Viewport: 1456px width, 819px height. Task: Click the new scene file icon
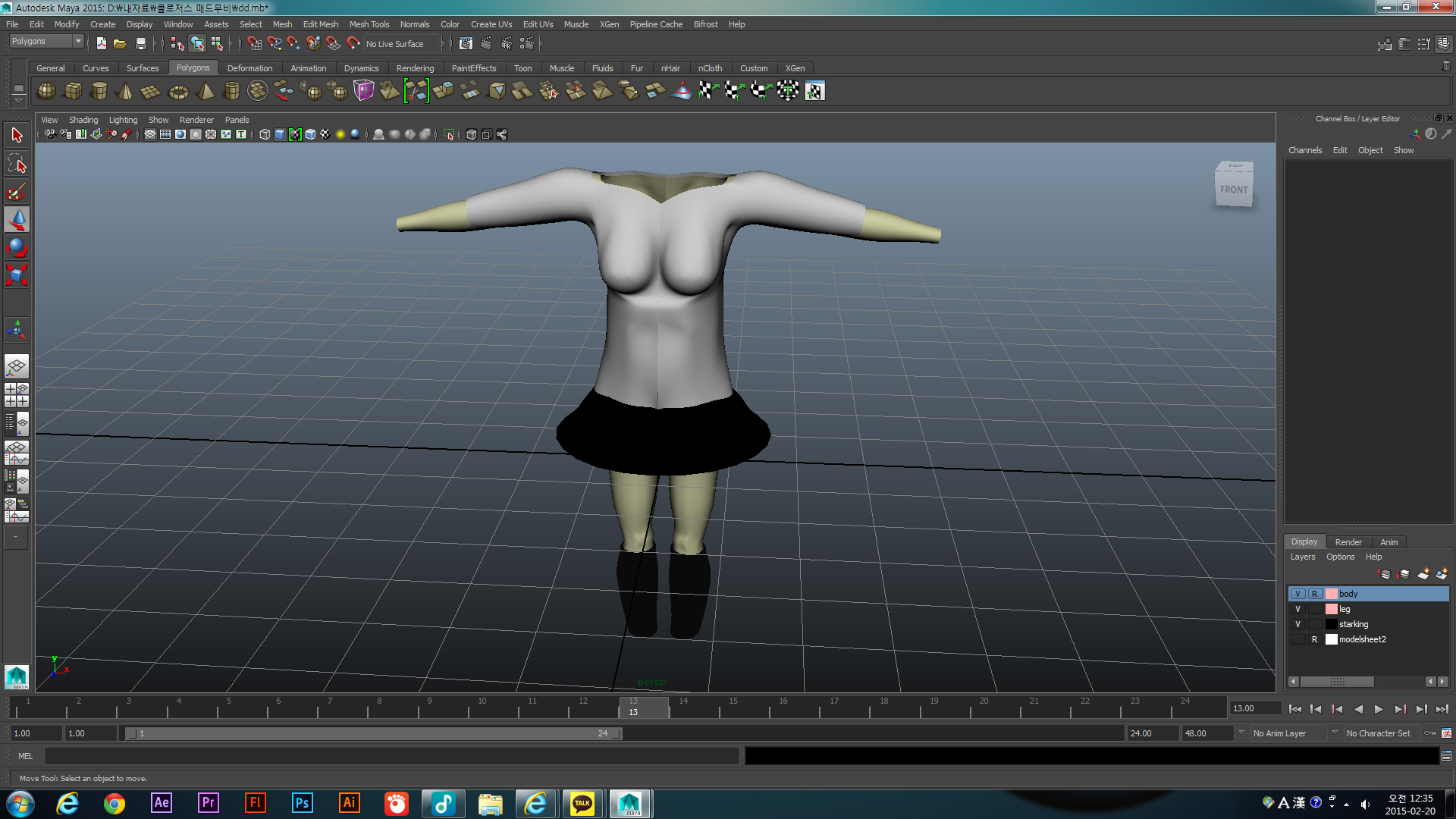(x=101, y=43)
